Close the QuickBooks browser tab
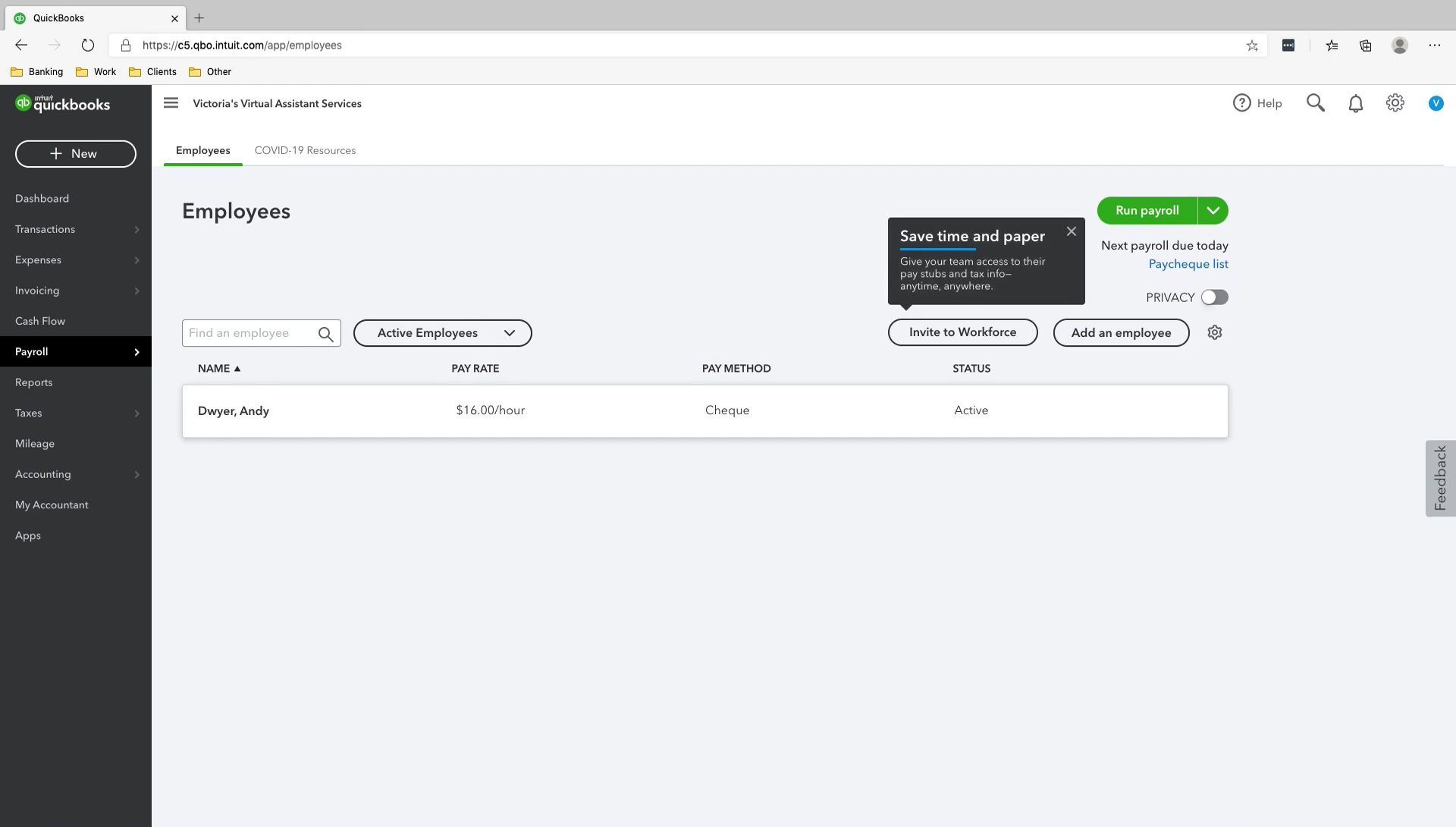Viewport: 1456px width, 827px height. pyautogui.click(x=174, y=18)
